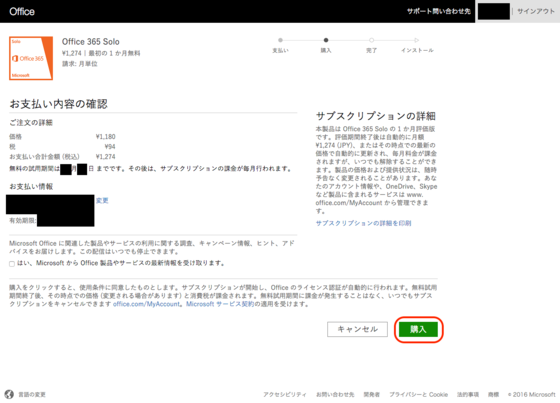Click the 支払い step dot in progress bar

280,40
